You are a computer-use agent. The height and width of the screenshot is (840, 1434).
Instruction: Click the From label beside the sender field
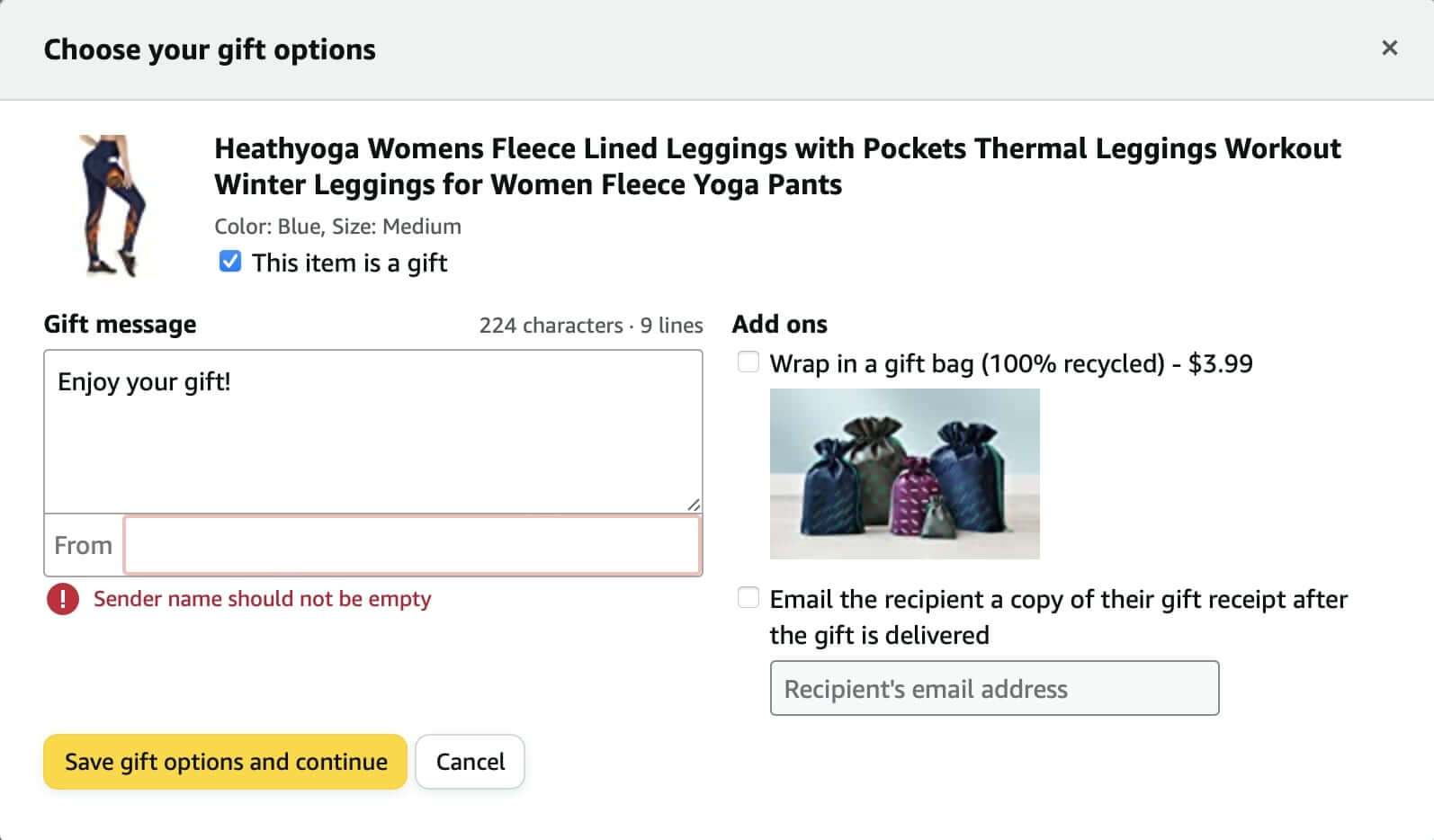83,545
